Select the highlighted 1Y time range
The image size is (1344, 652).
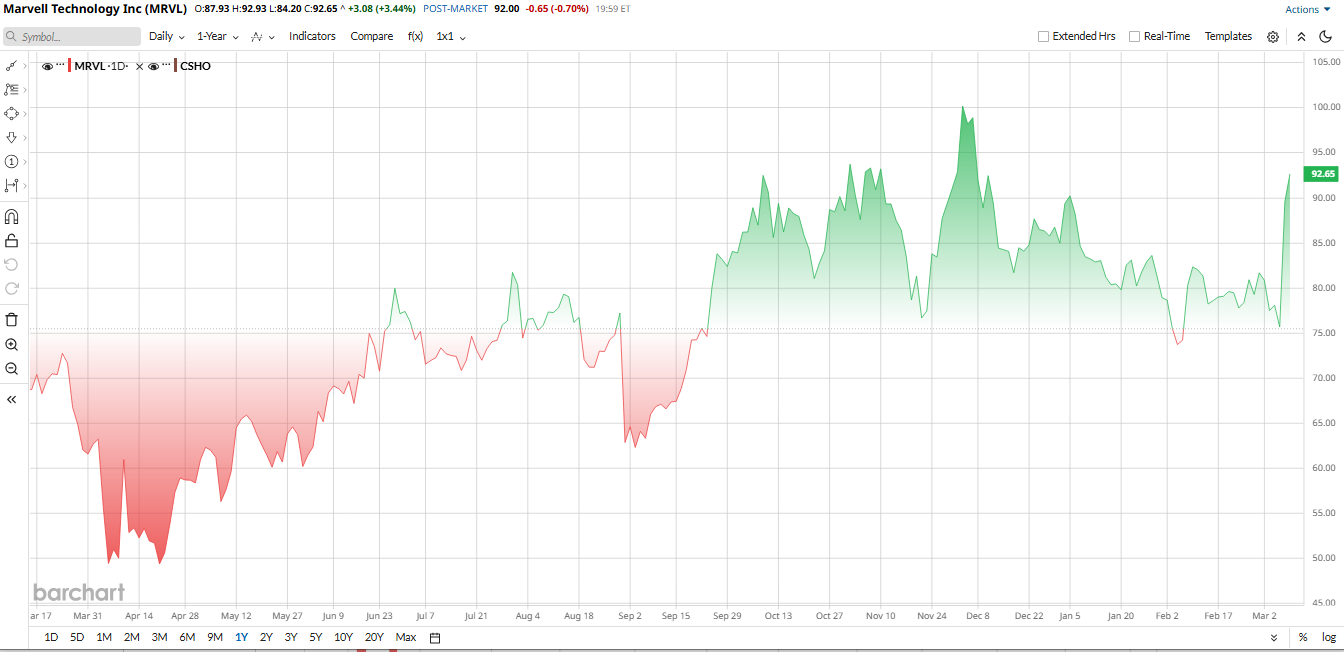(x=241, y=637)
